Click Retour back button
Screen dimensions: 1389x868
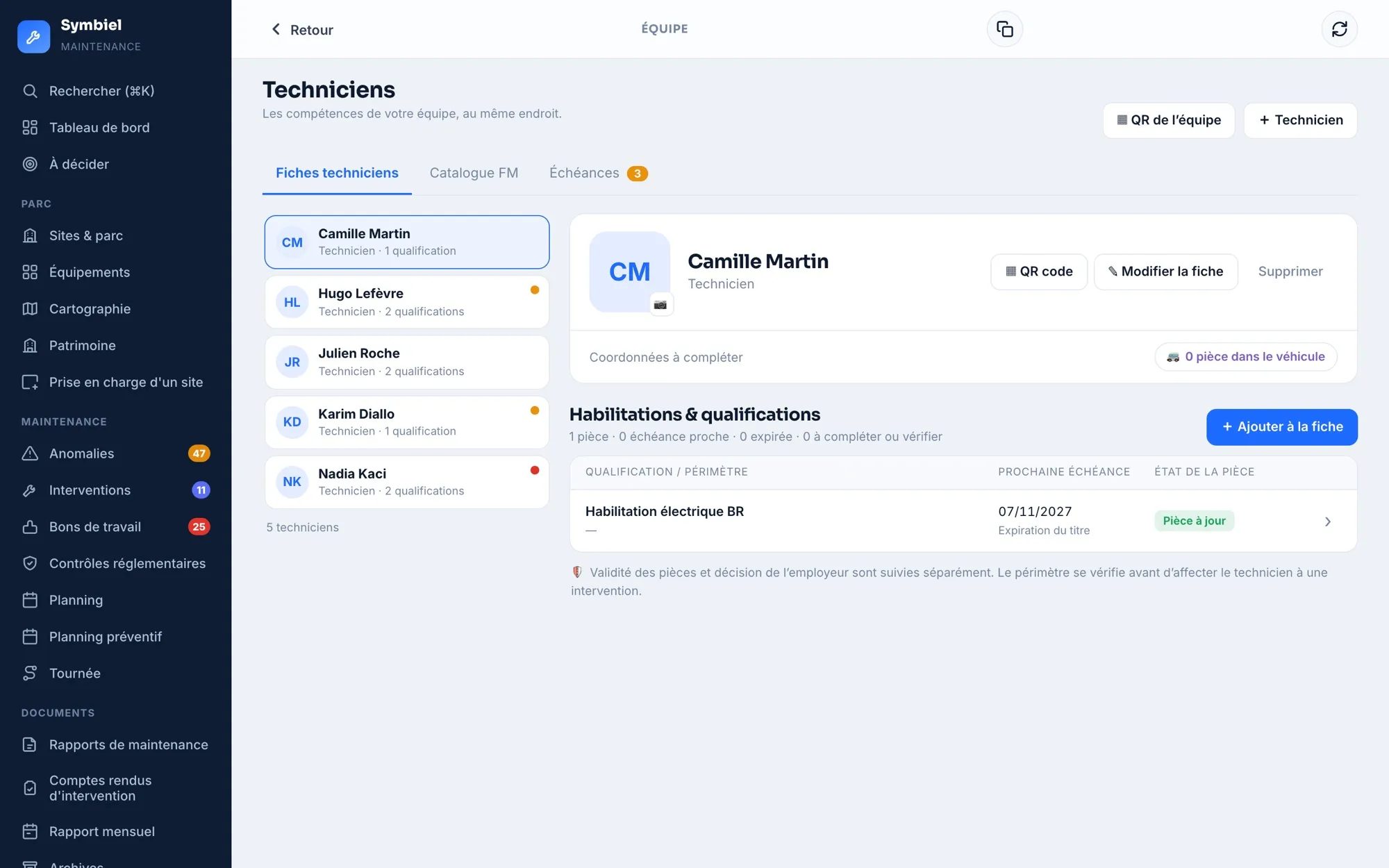(302, 30)
